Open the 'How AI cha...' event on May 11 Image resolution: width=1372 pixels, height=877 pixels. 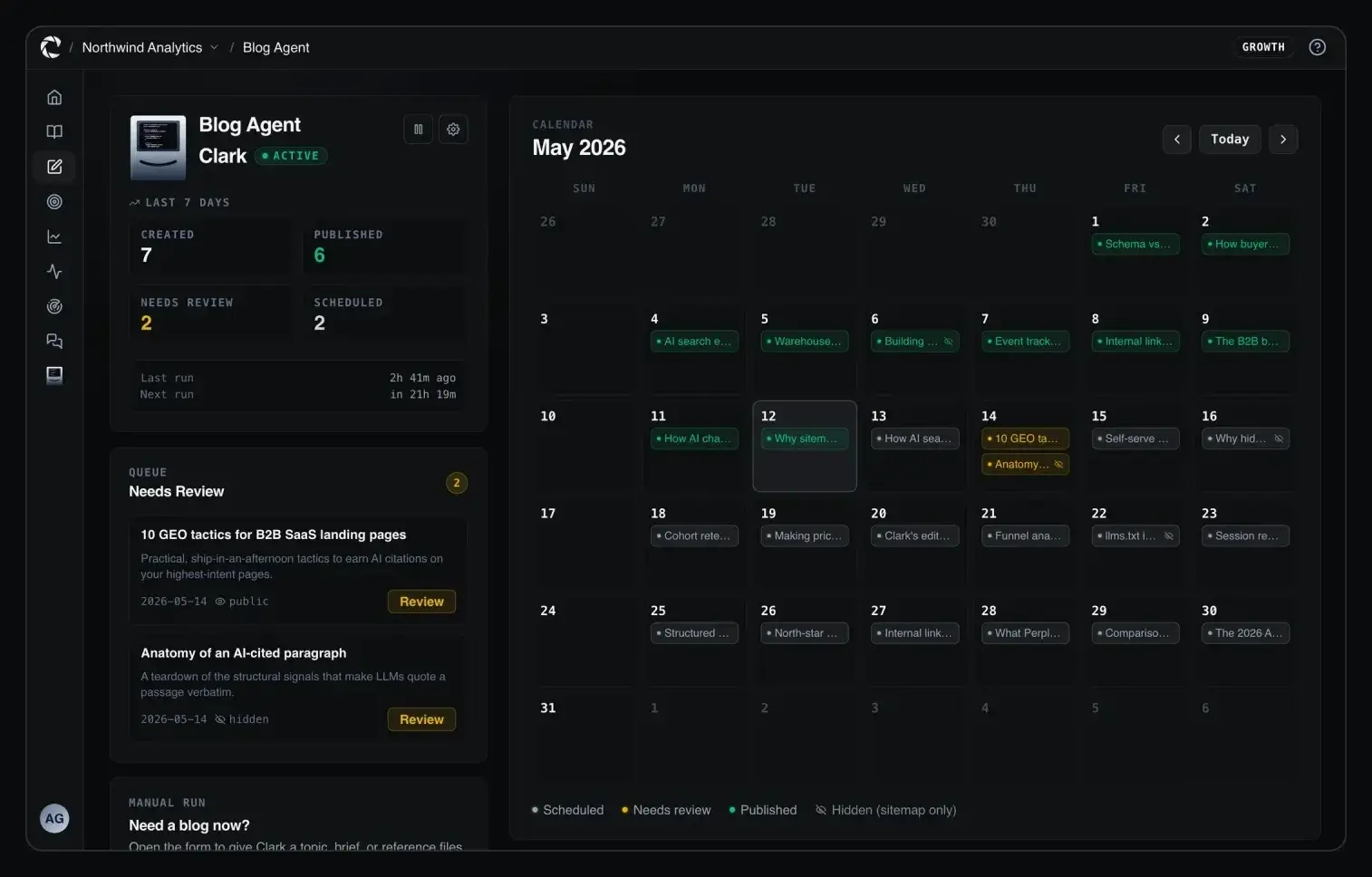(694, 438)
